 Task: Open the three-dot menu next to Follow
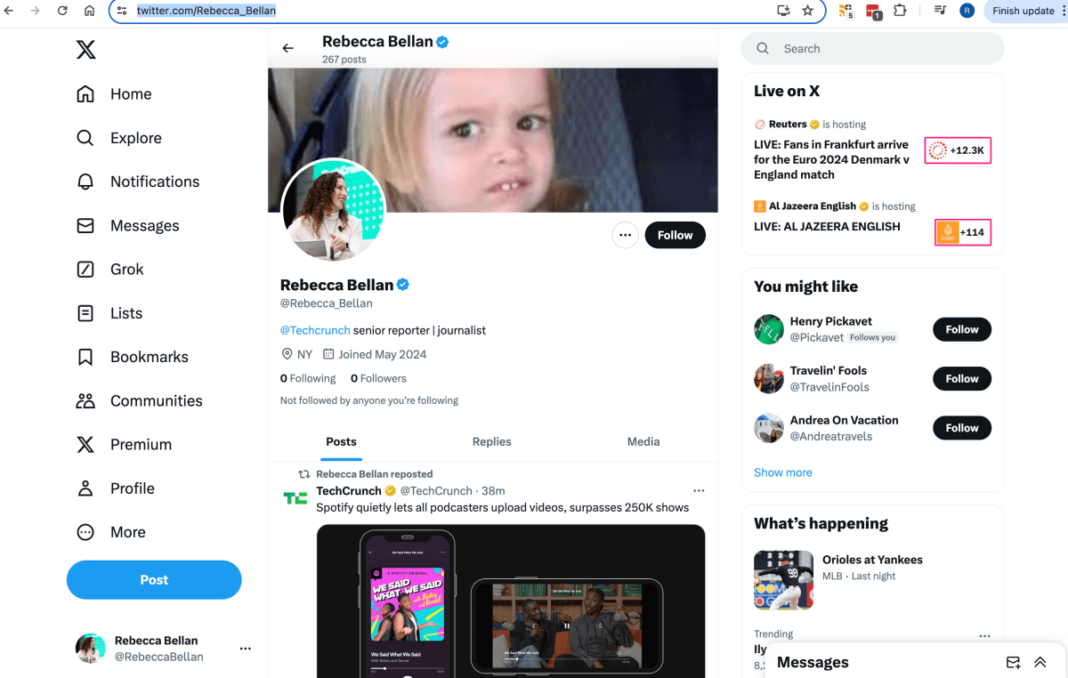coord(625,235)
